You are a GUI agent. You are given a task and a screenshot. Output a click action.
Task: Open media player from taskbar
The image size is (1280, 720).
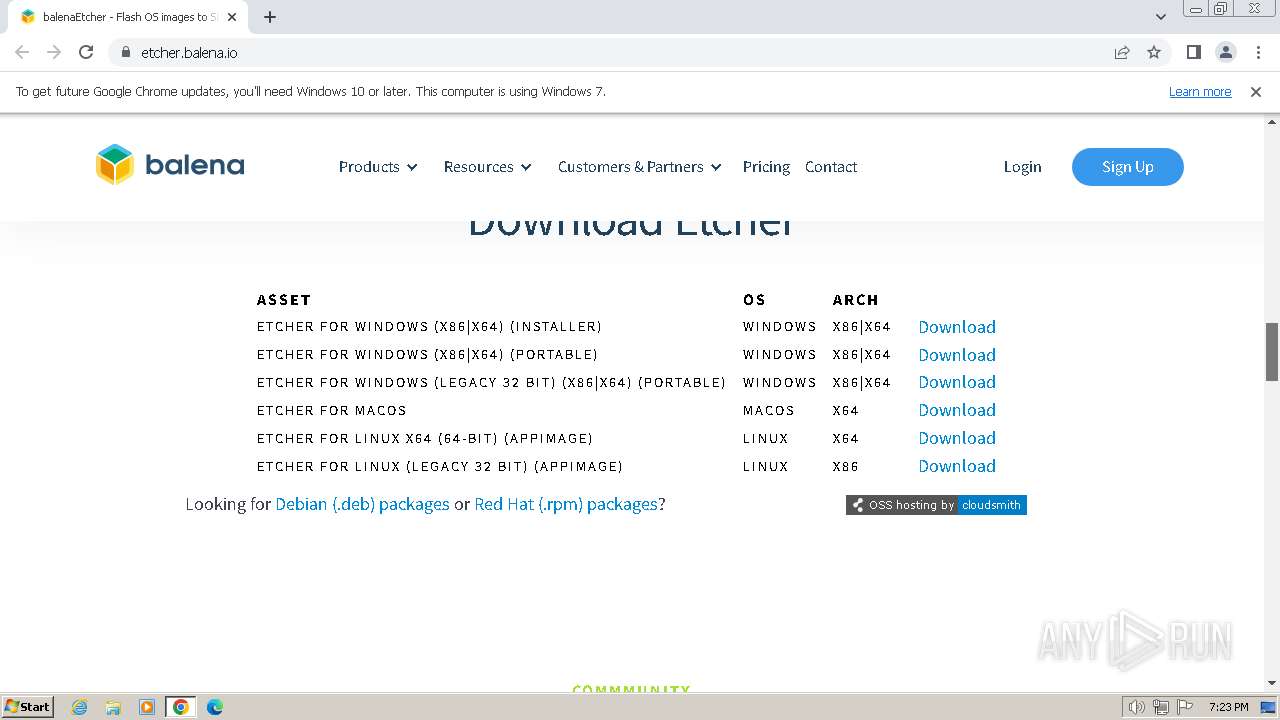coord(147,707)
